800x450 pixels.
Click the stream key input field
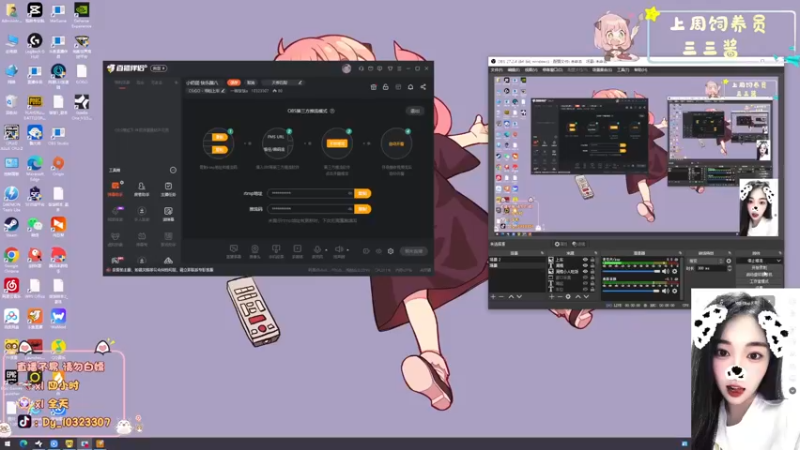coord(311,209)
